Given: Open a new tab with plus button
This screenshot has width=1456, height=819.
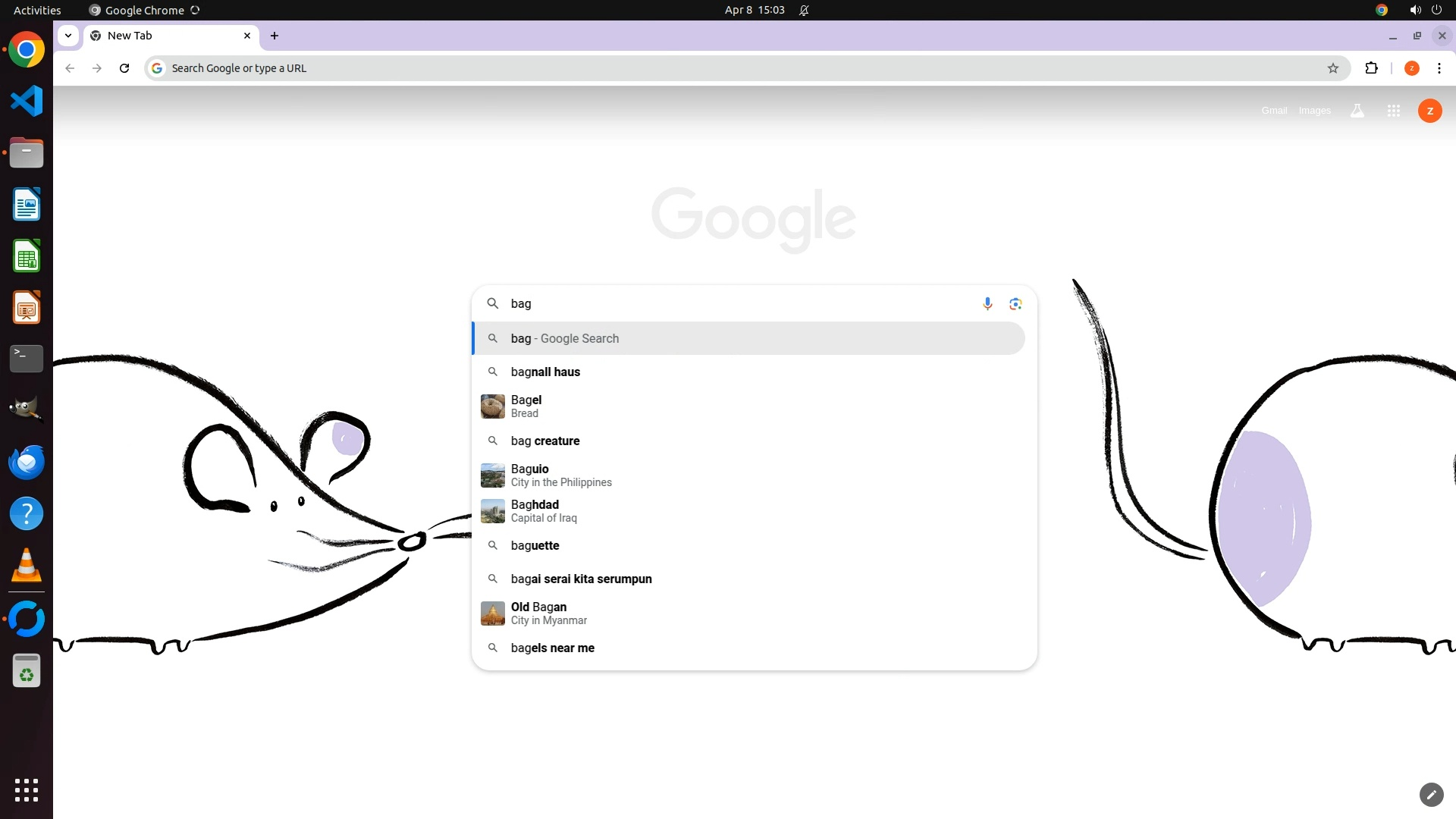Looking at the screenshot, I should pyautogui.click(x=275, y=36).
